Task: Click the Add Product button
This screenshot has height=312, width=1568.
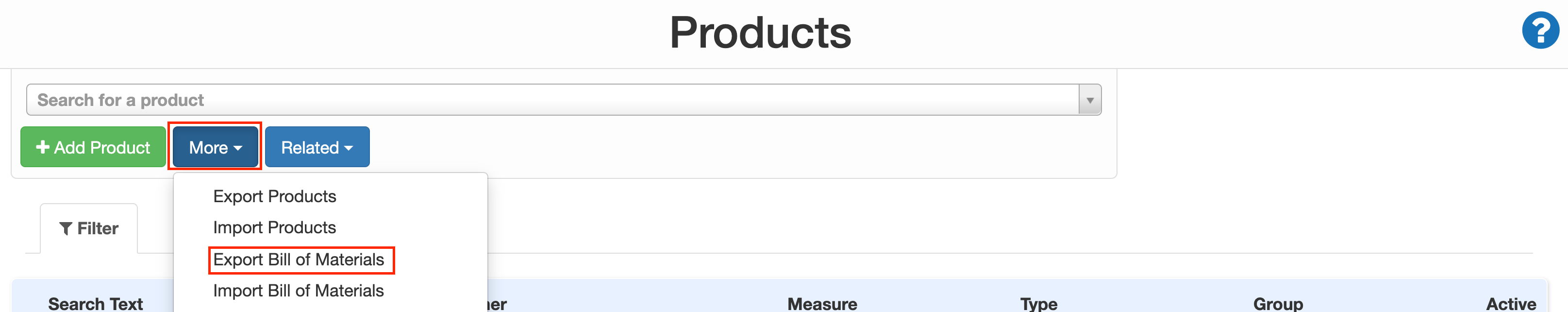Action: point(93,146)
